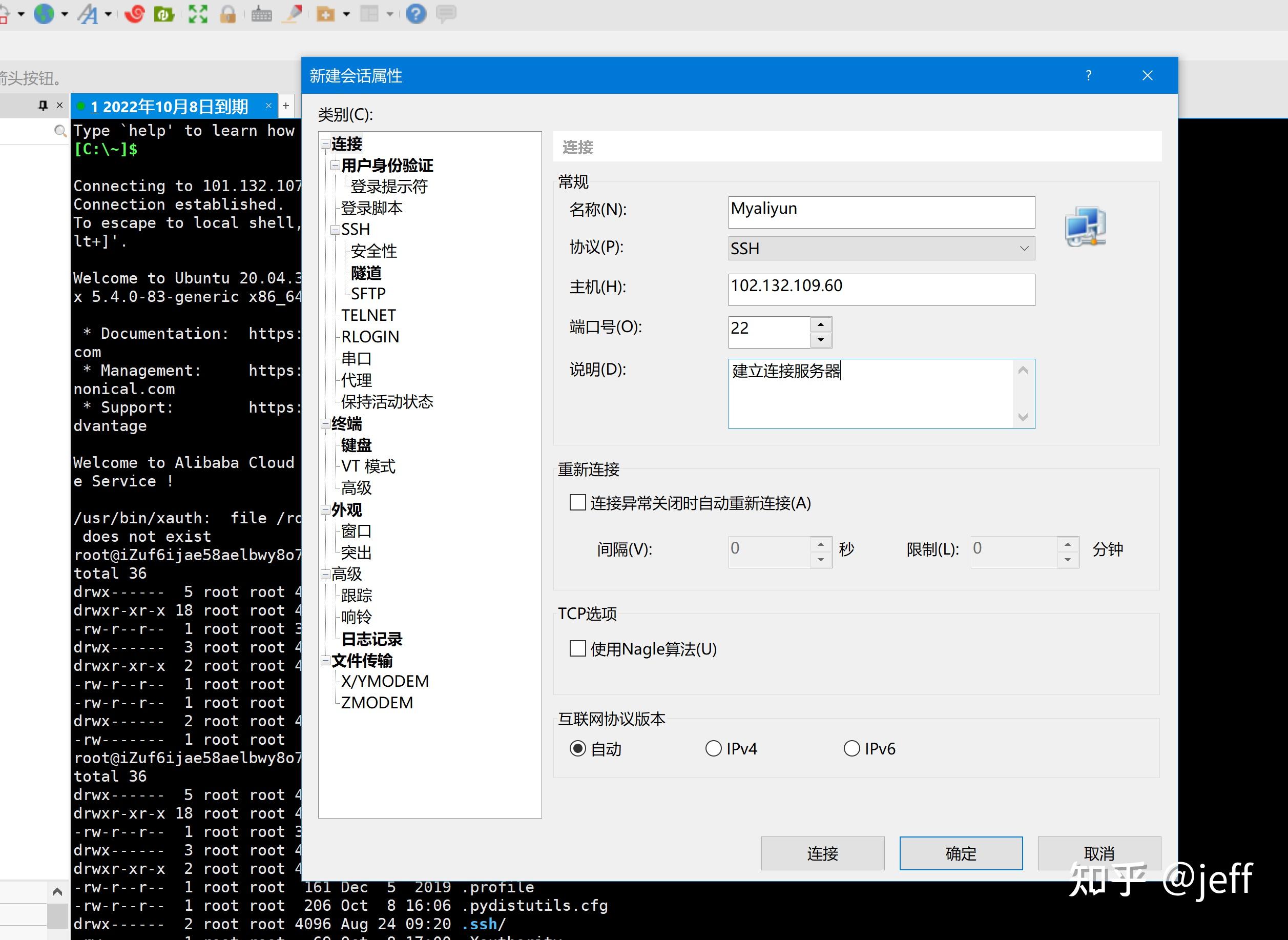Select 安全性 under SSH
The height and width of the screenshot is (940, 1288).
click(x=373, y=251)
